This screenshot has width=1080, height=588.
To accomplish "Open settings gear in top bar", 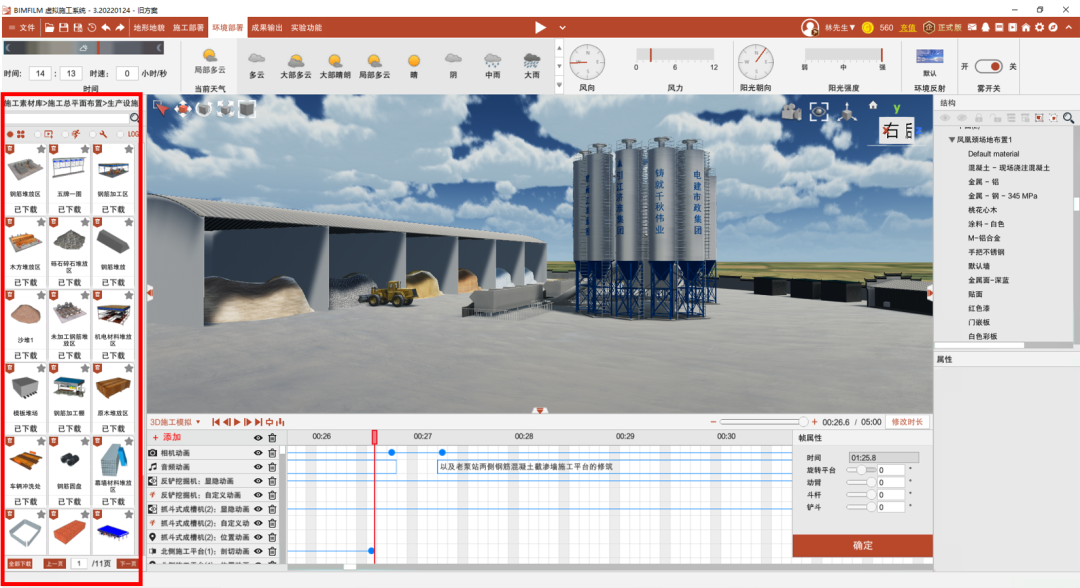I will 1039,28.
